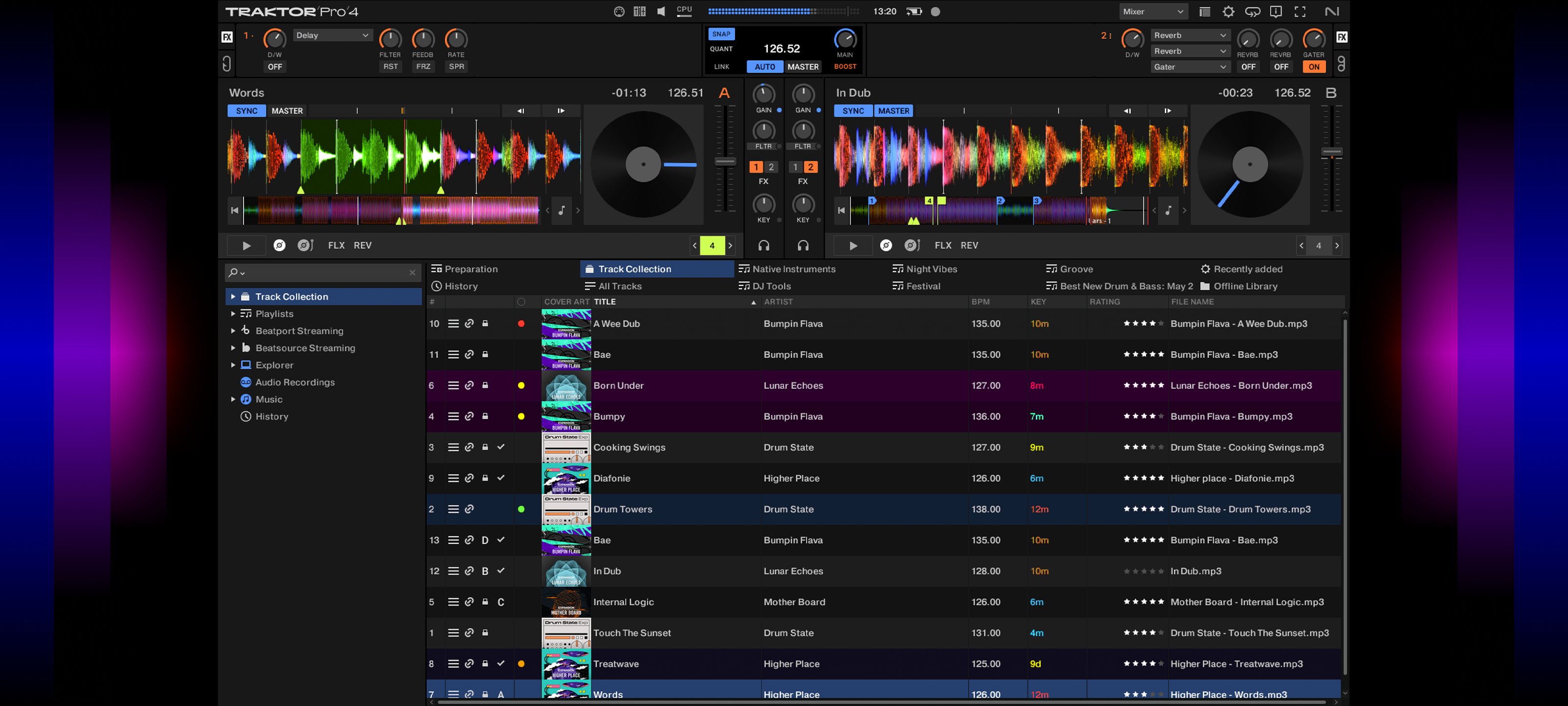This screenshot has height=706, width=1568.
Task: Click deck A key lock note icon
Action: tap(562, 211)
